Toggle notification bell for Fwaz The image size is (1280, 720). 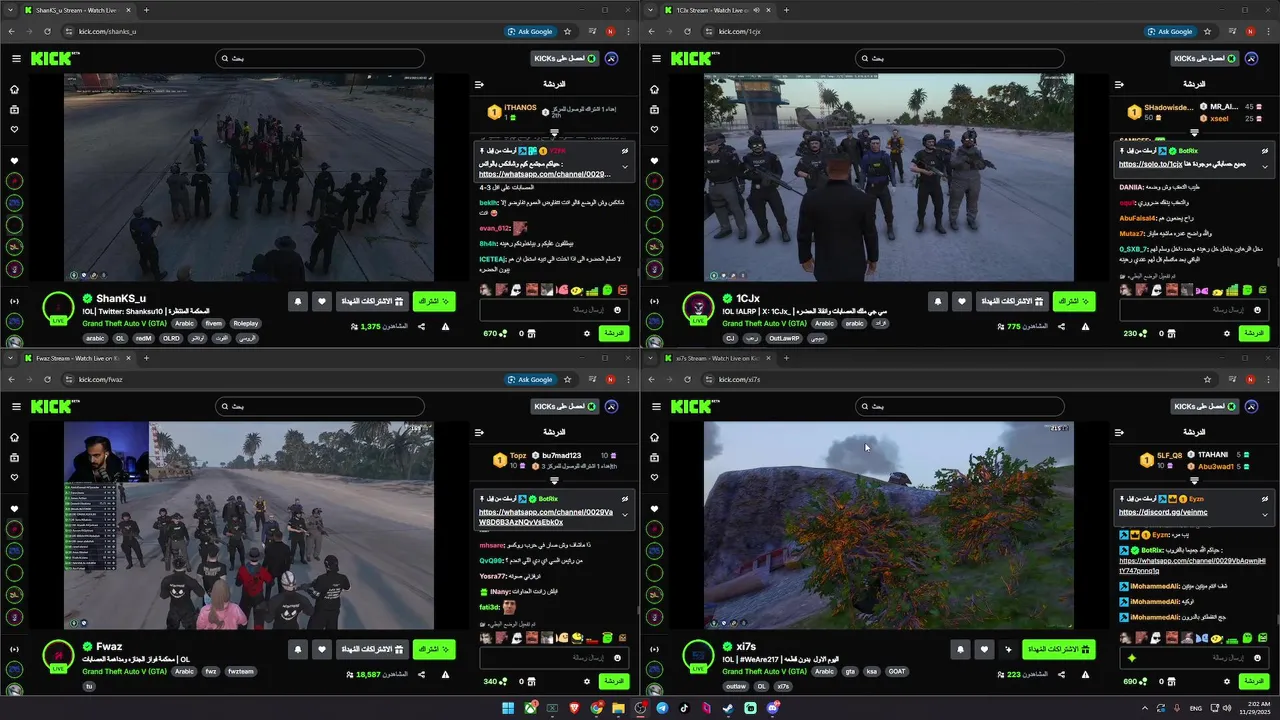297,649
